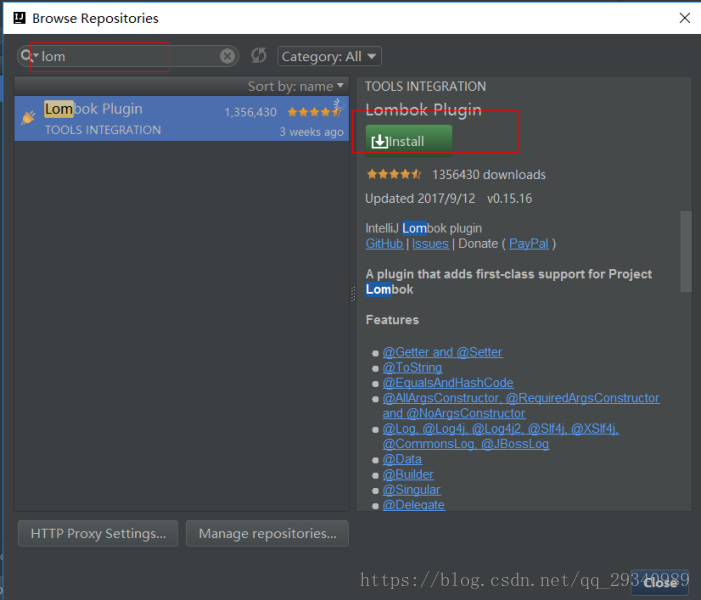The width and height of the screenshot is (701, 600).
Task: Install the Lombok Plugin
Action: tap(409, 141)
